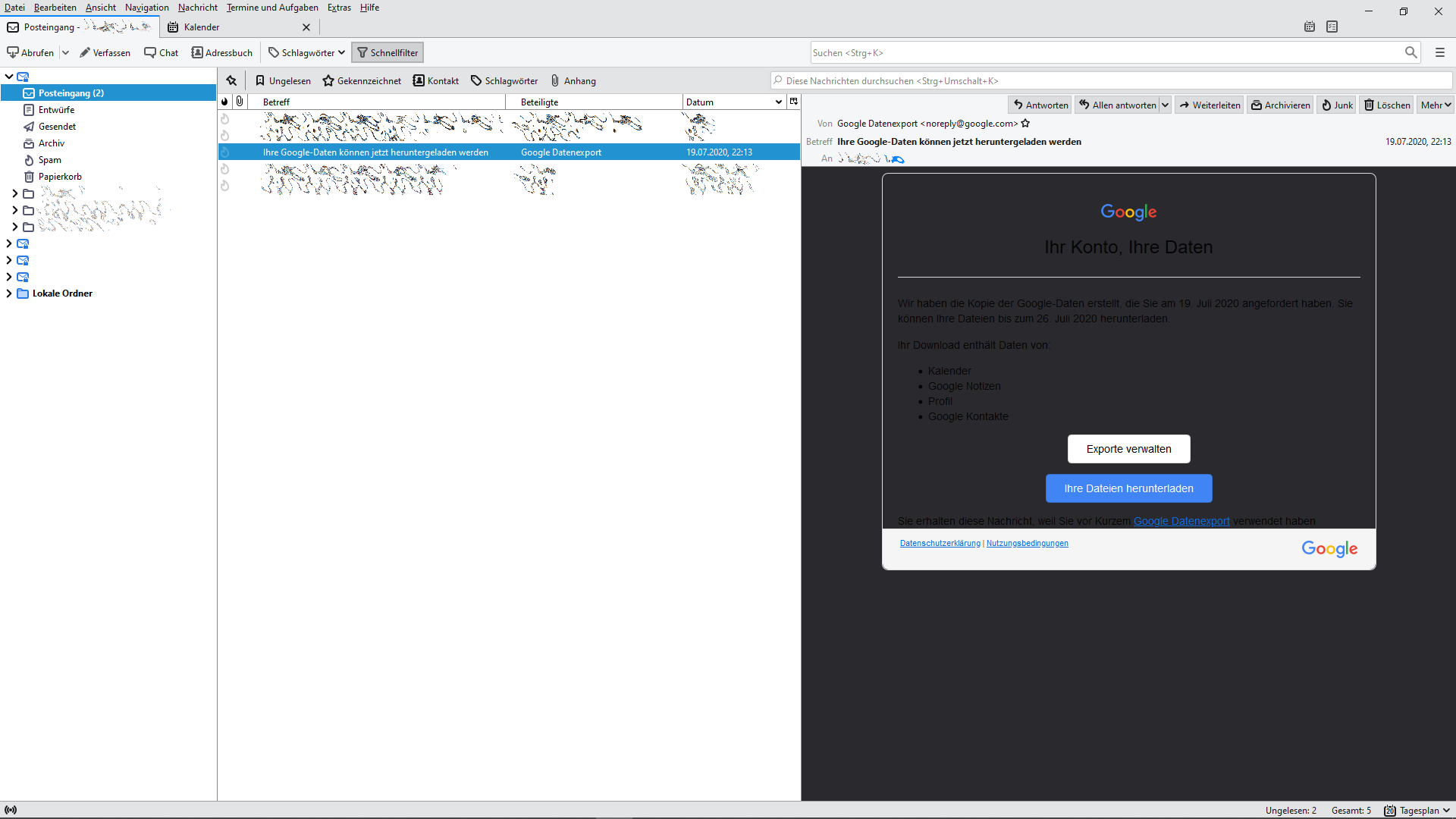
Task: Sort messages by Beteiligte column
Action: (x=594, y=102)
